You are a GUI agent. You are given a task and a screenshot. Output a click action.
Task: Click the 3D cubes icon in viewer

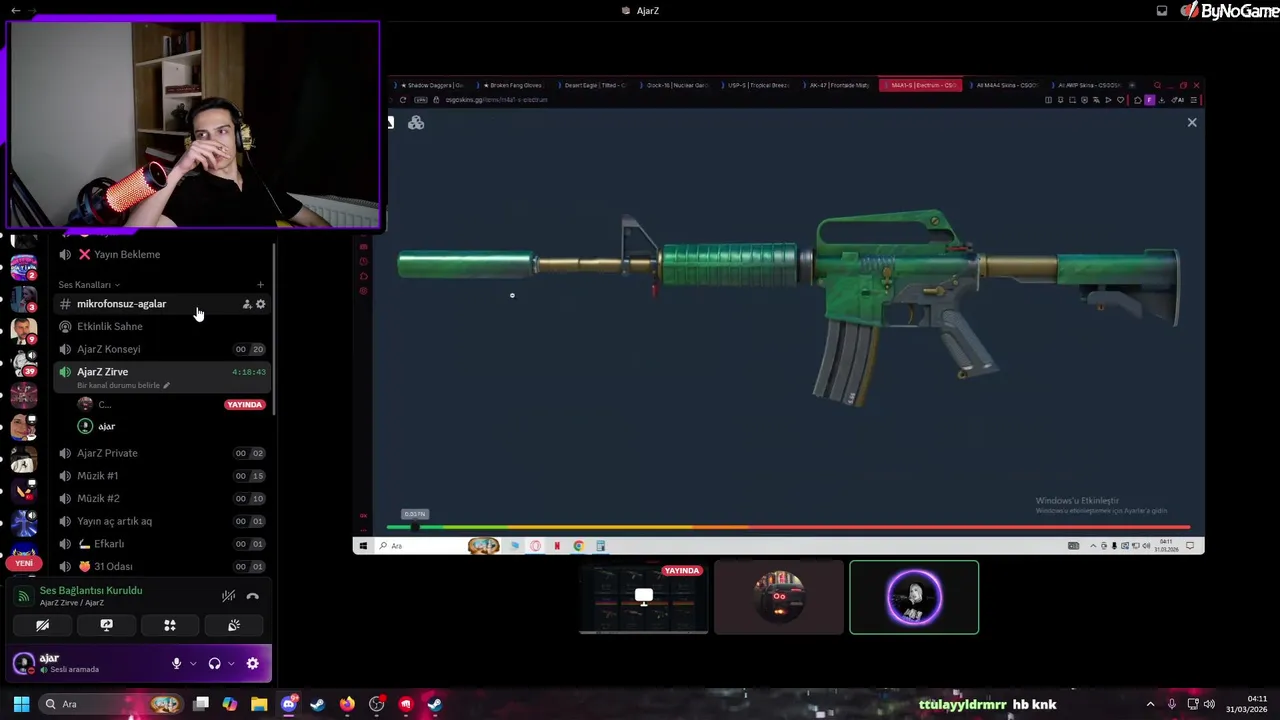click(x=416, y=122)
